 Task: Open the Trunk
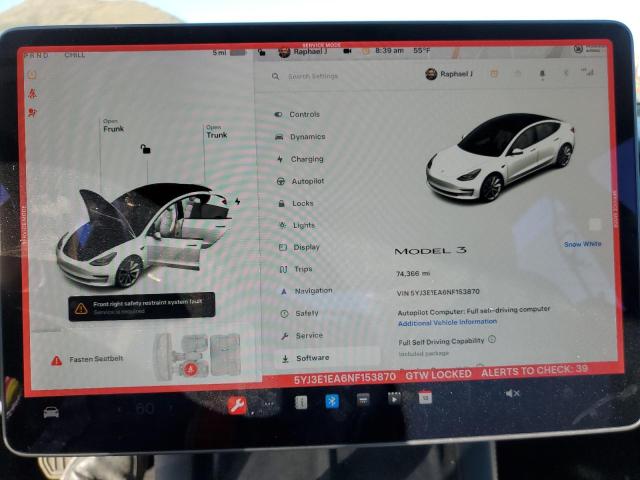(216, 132)
